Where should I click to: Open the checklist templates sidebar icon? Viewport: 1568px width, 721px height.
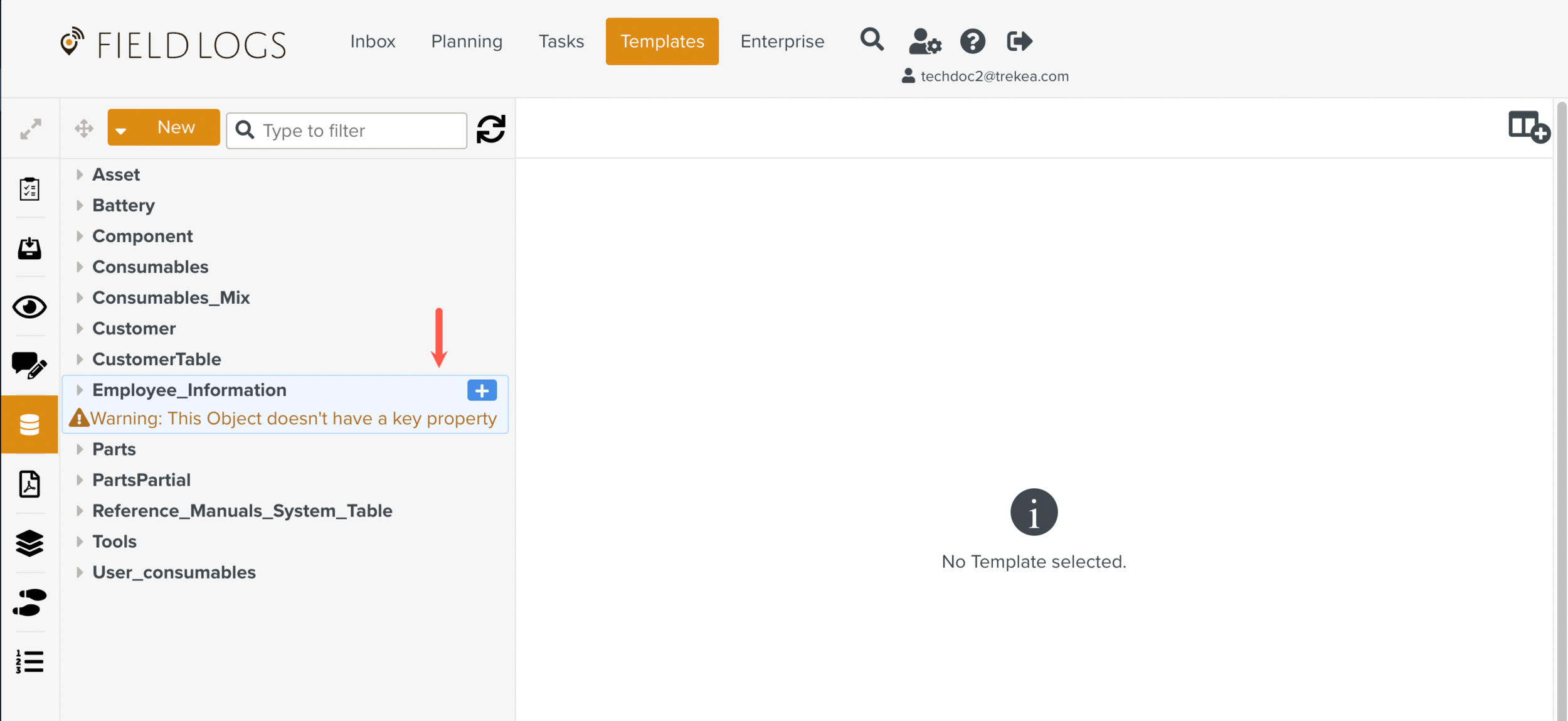click(29, 189)
